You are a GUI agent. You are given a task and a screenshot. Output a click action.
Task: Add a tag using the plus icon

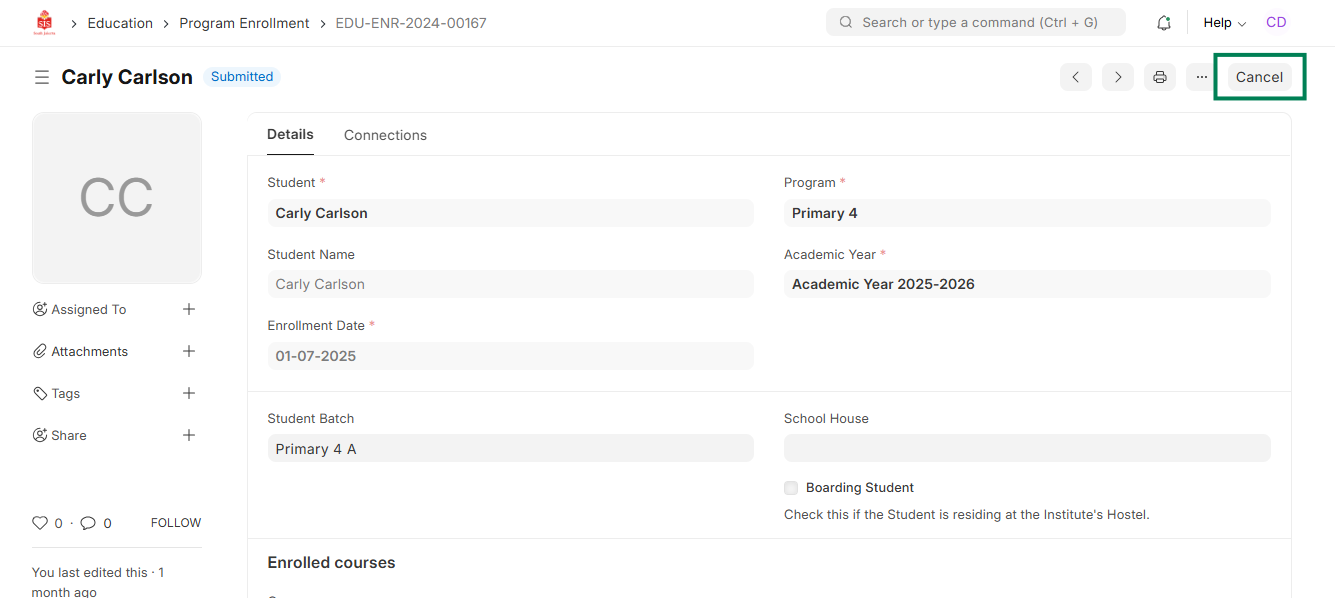189,393
